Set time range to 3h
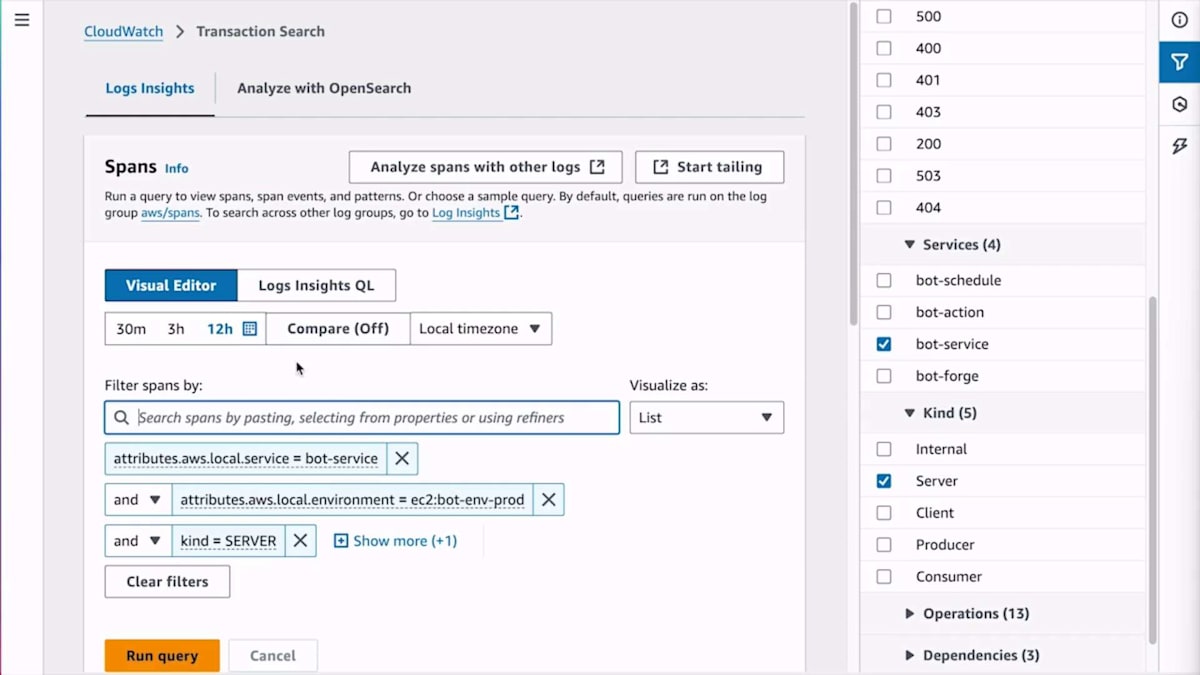The image size is (1200, 675). click(176, 329)
